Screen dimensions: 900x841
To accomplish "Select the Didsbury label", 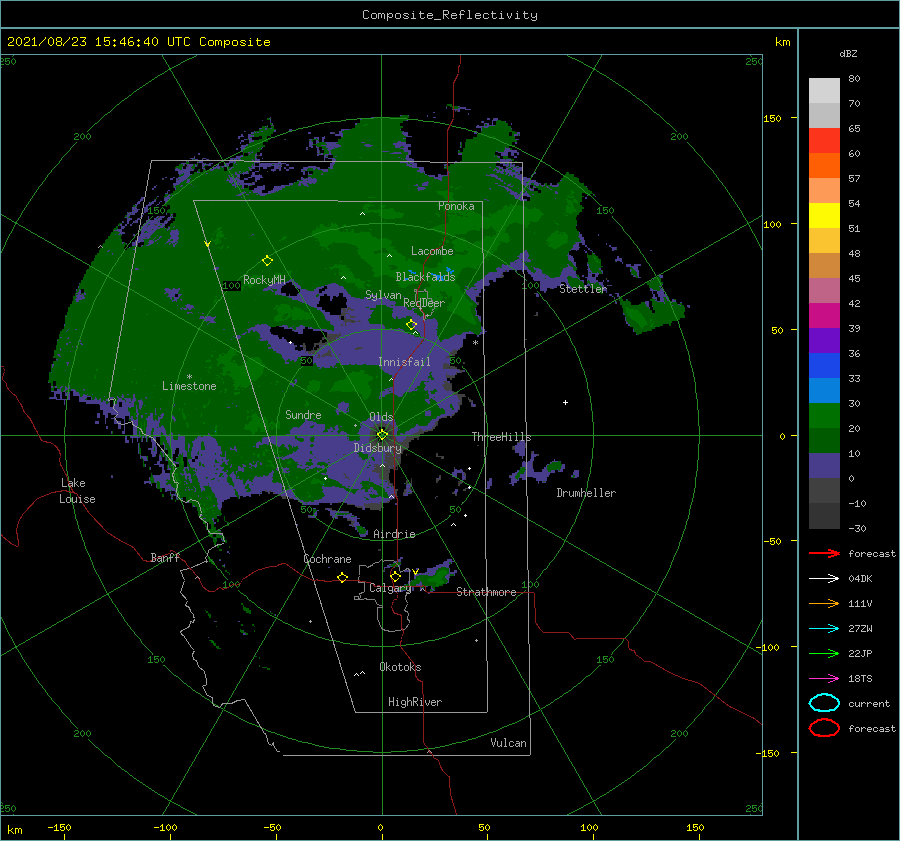I will tap(377, 448).
